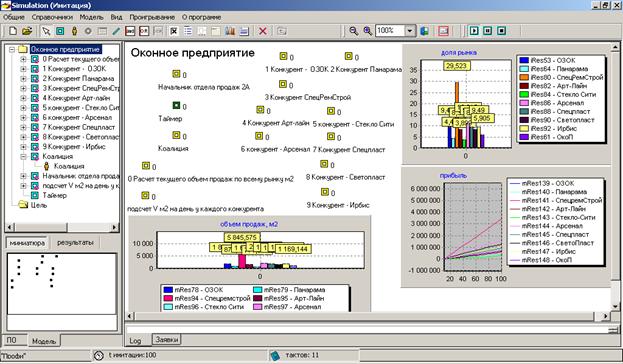Click the new document toolbar icon
Viewport: 623px width, 364px height.
pyautogui.click(x=13, y=31)
